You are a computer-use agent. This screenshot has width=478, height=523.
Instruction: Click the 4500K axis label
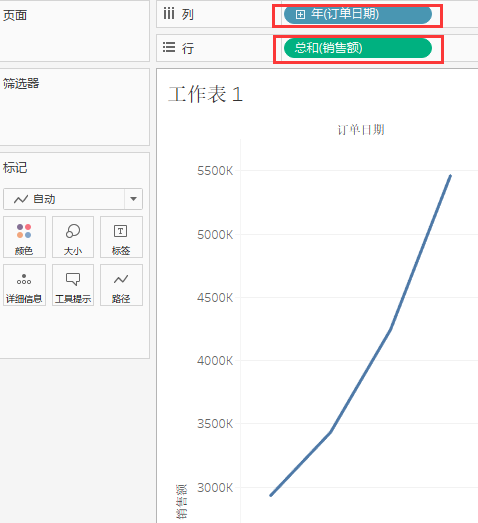click(x=215, y=298)
